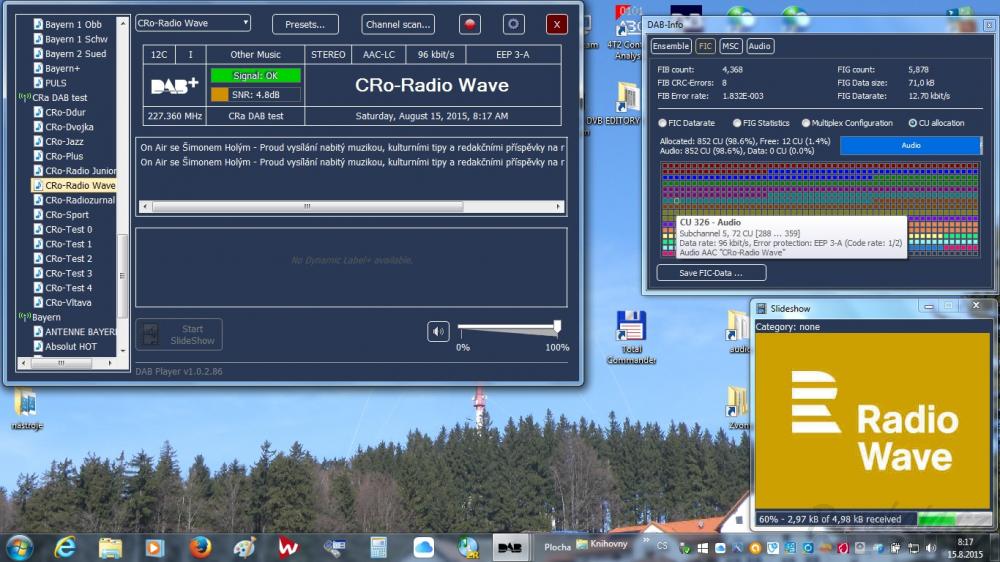Image resolution: width=1000 pixels, height=562 pixels.
Task: Select CRo-Plus station in list
Action: pos(64,156)
